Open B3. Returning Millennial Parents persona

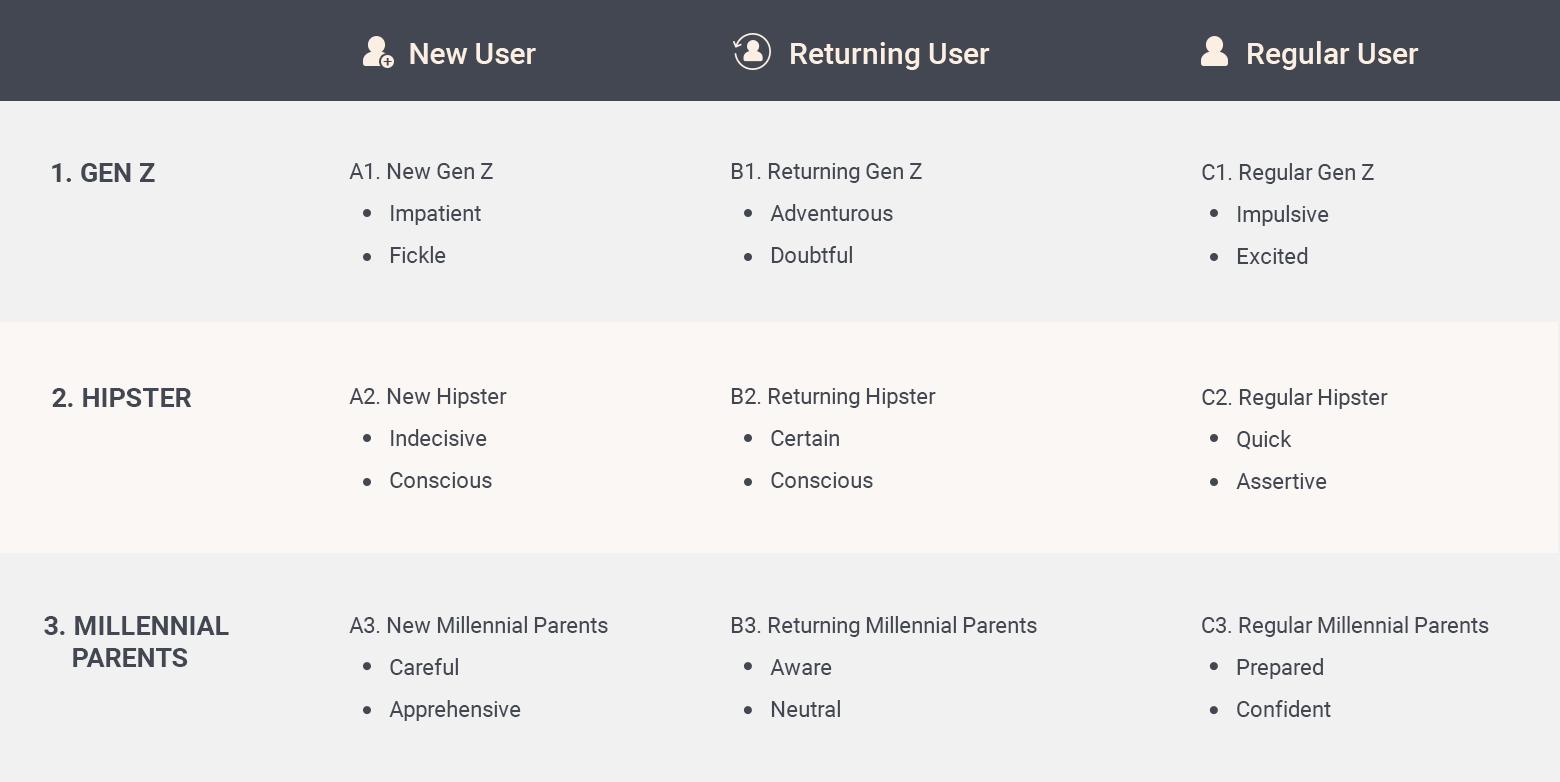click(884, 626)
